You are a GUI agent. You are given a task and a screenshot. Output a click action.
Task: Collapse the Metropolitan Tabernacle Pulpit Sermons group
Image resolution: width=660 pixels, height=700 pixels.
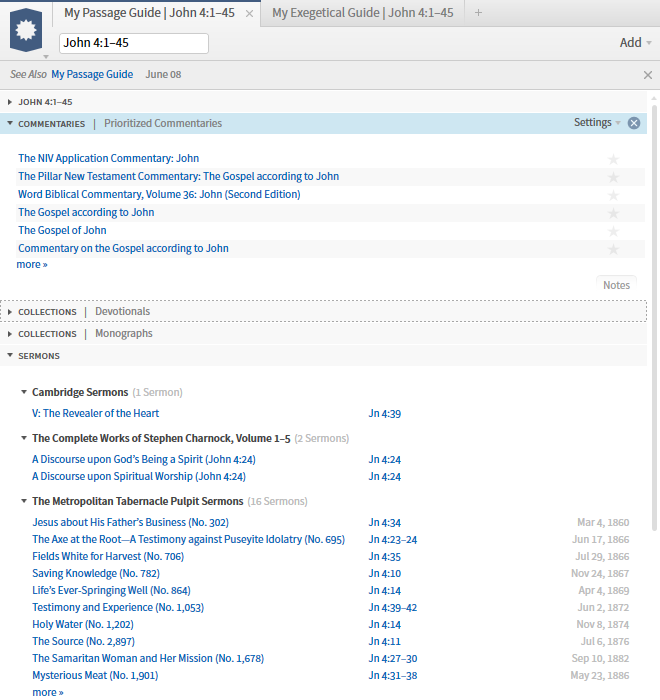pyautogui.click(x=24, y=501)
